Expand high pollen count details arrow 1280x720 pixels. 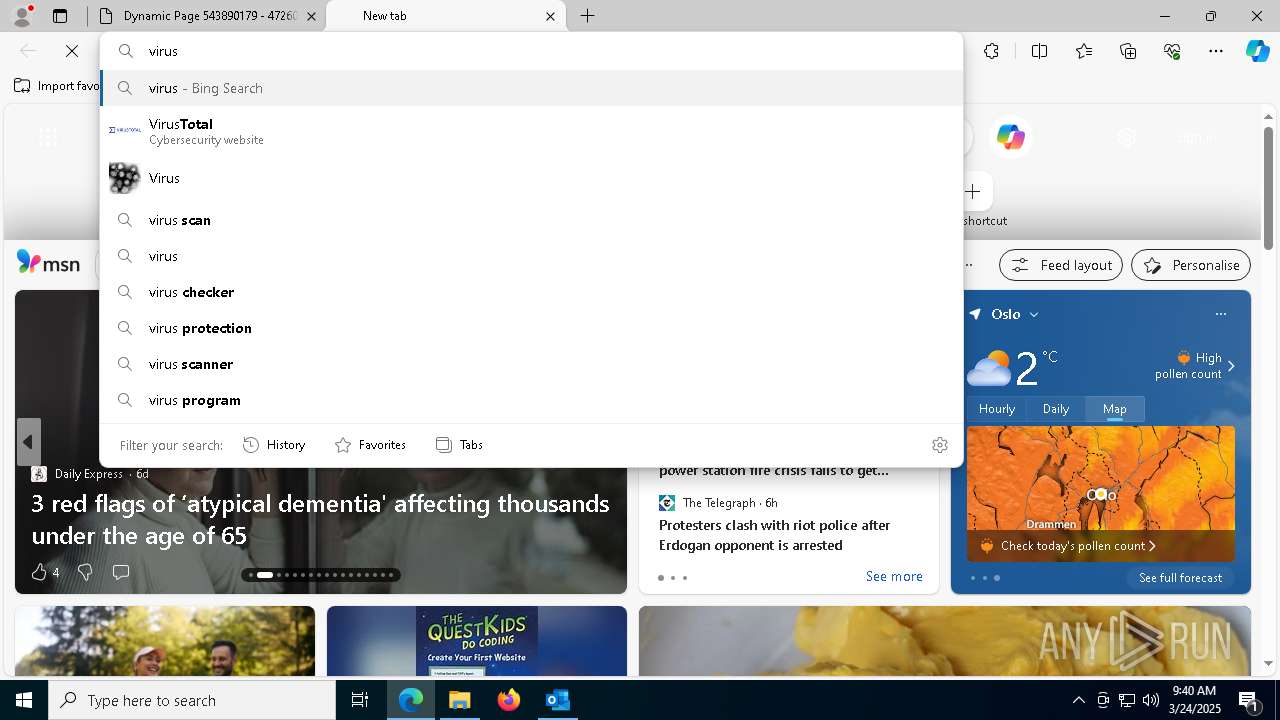pos(1231,366)
